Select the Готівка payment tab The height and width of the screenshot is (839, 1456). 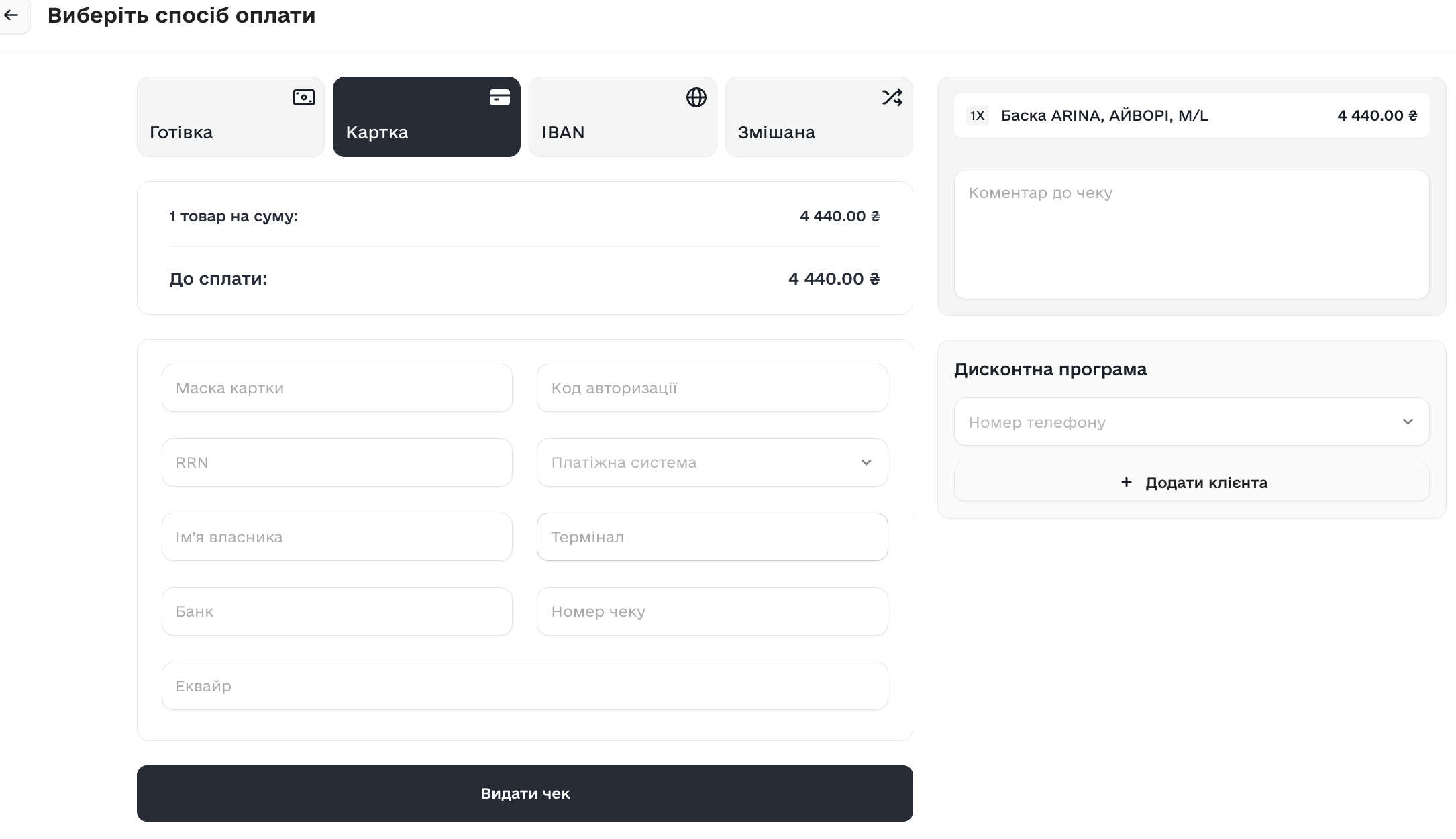coord(230,117)
